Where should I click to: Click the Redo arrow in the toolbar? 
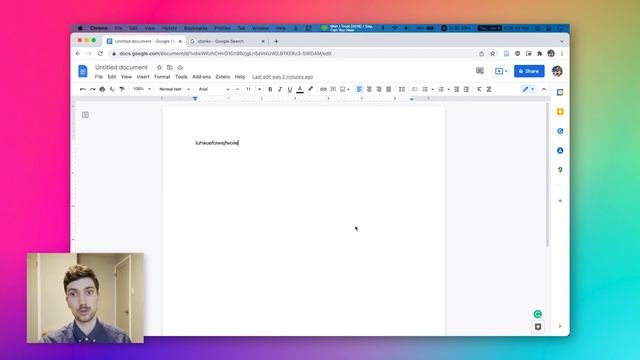coord(93,89)
